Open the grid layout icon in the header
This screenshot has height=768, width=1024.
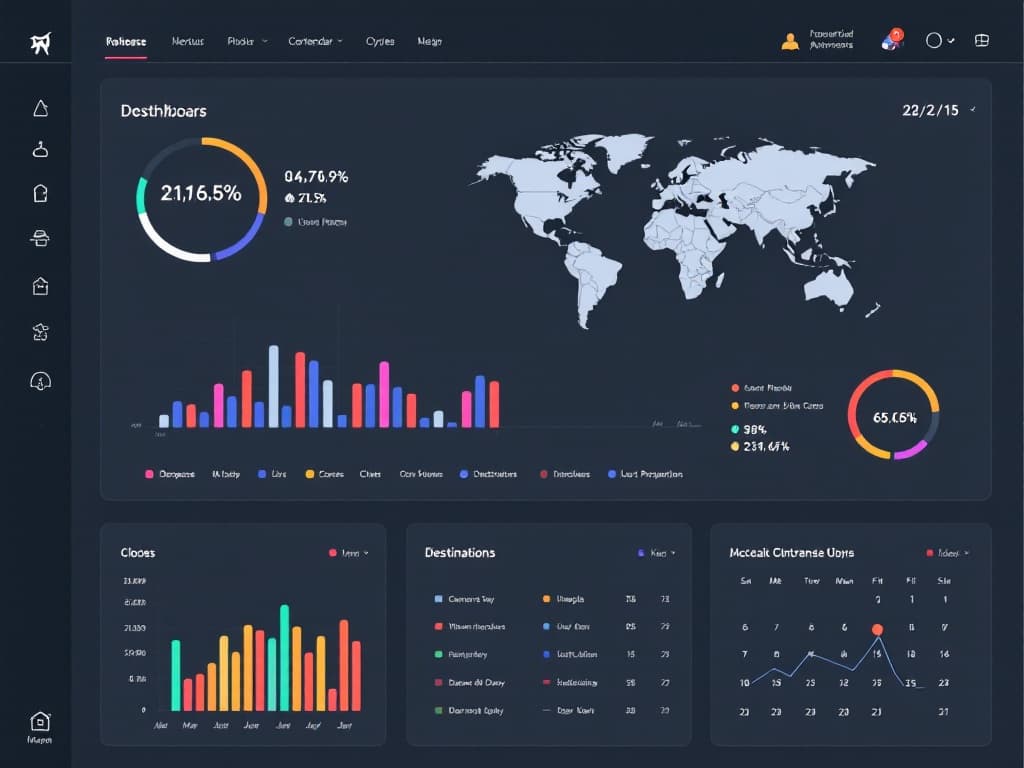pyautogui.click(x=982, y=40)
